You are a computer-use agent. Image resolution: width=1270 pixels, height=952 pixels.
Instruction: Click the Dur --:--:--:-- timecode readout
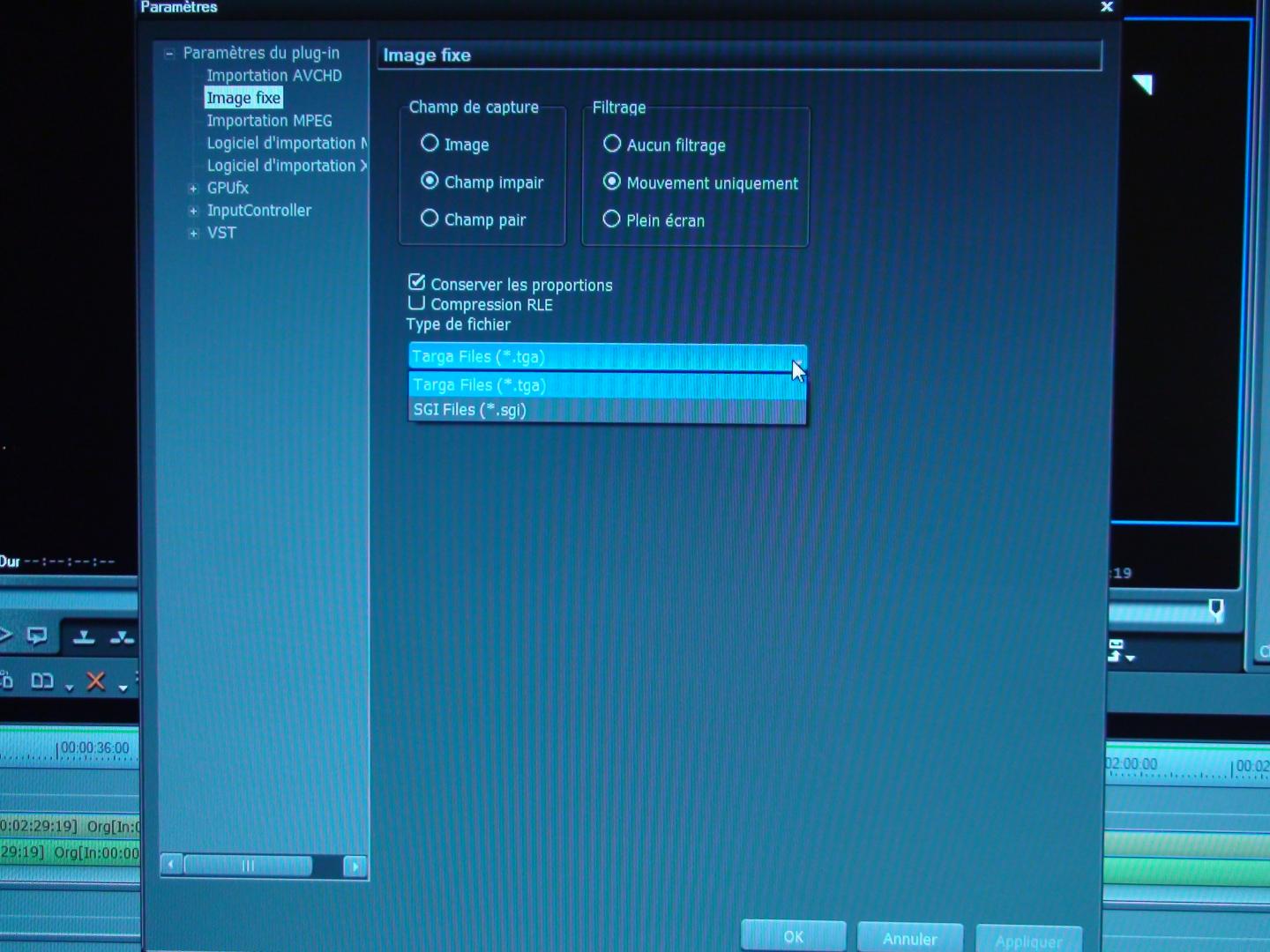click(57, 562)
